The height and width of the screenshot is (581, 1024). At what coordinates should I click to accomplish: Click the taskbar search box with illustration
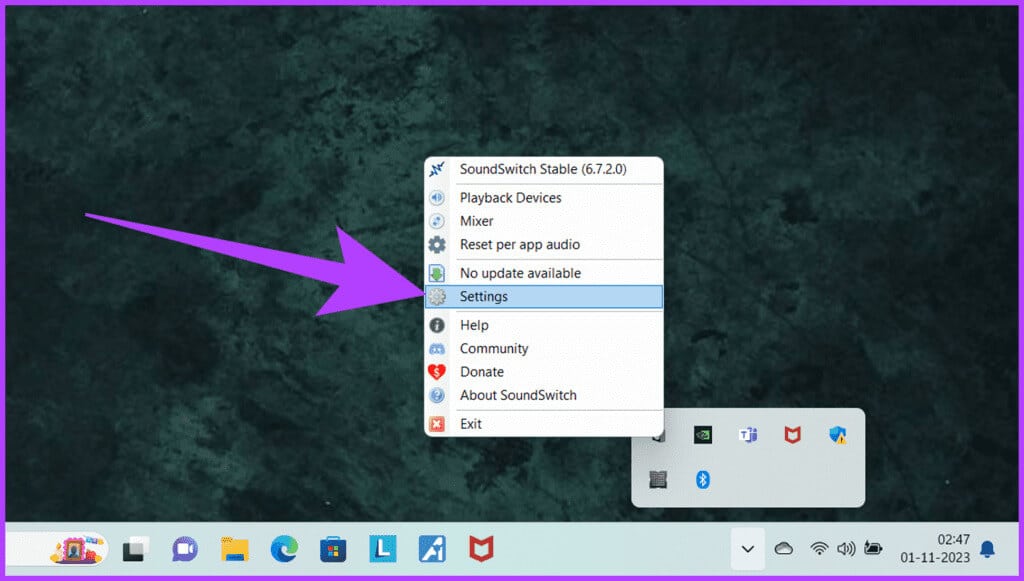(x=57, y=549)
